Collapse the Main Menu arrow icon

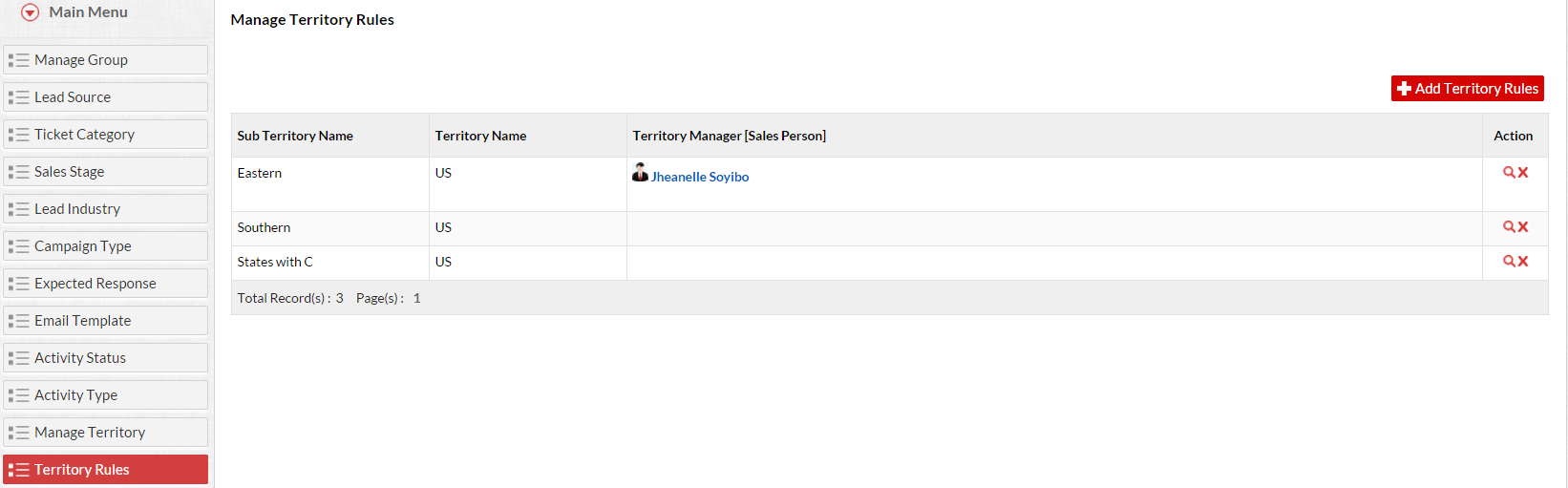point(31,12)
